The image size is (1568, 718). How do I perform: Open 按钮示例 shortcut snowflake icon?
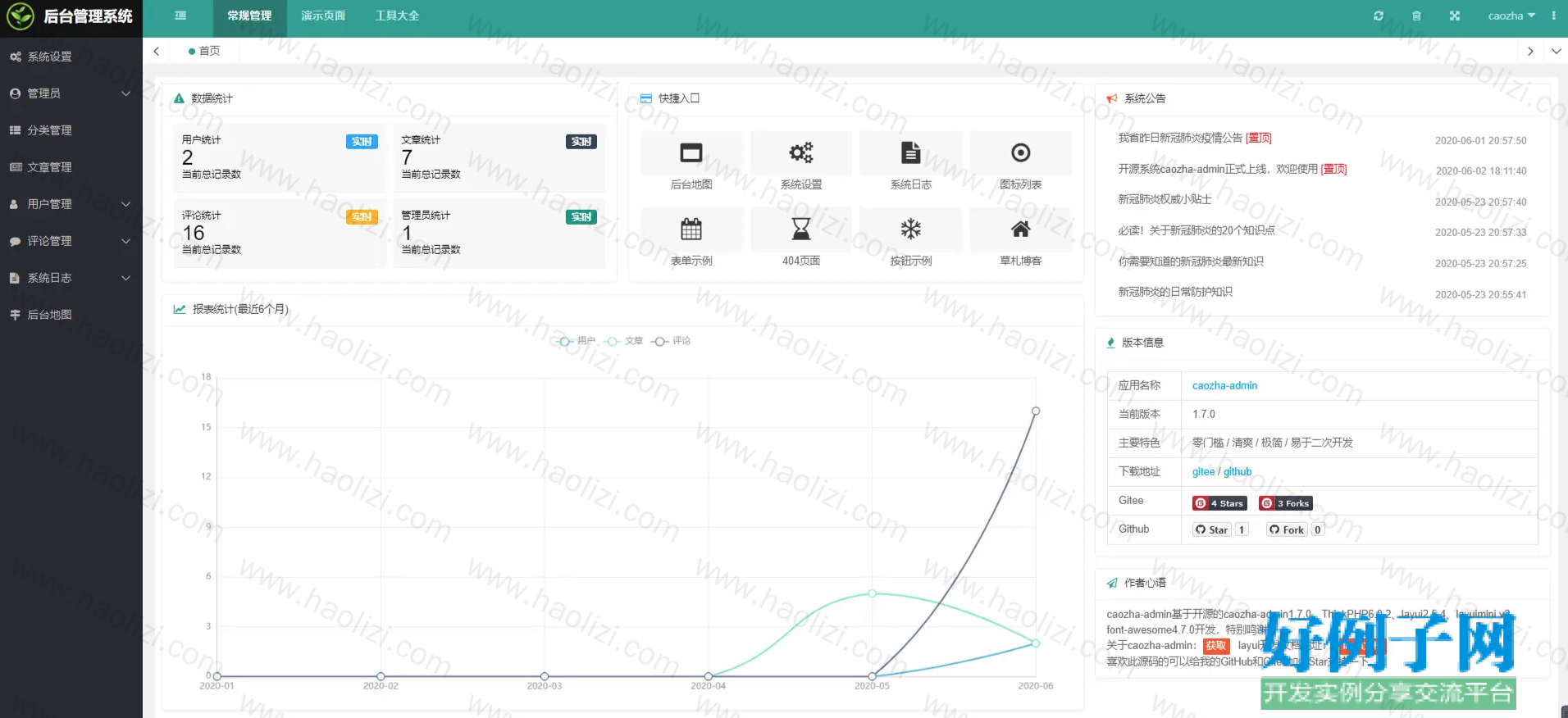911,229
